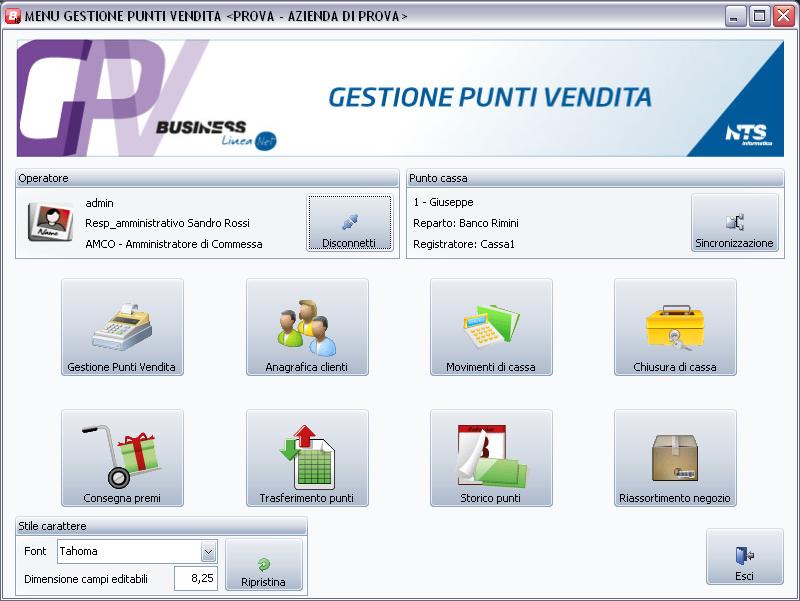
Task: Click the 'admin' operator name text
Action: coord(99,203)
